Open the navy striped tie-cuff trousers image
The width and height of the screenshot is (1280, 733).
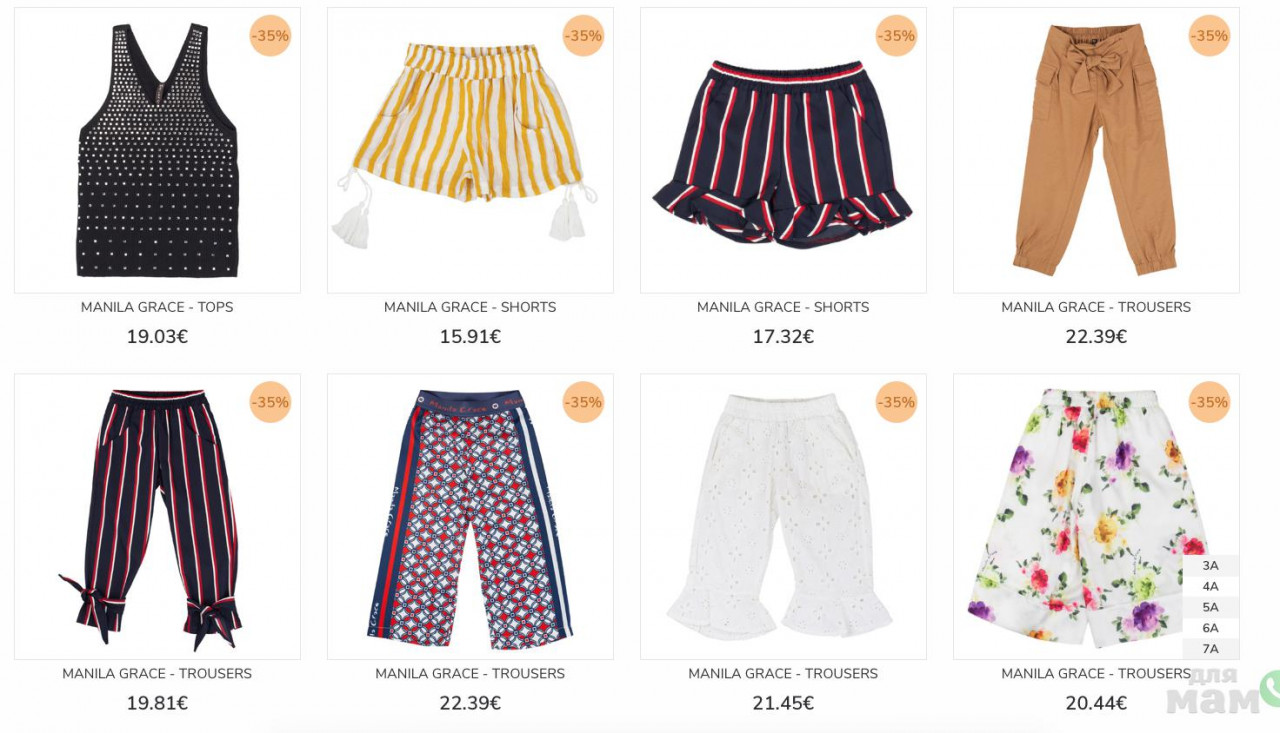pyautogui.click(x=157, y=517)
